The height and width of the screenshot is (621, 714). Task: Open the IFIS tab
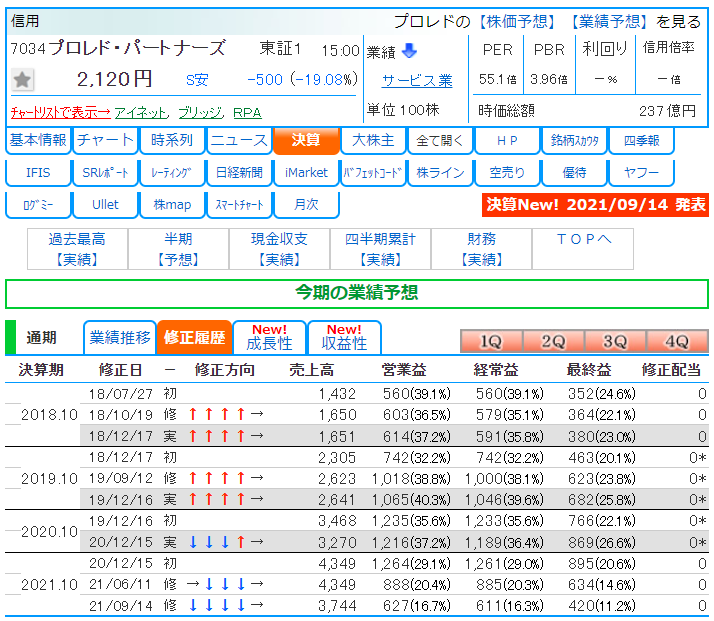38,173
